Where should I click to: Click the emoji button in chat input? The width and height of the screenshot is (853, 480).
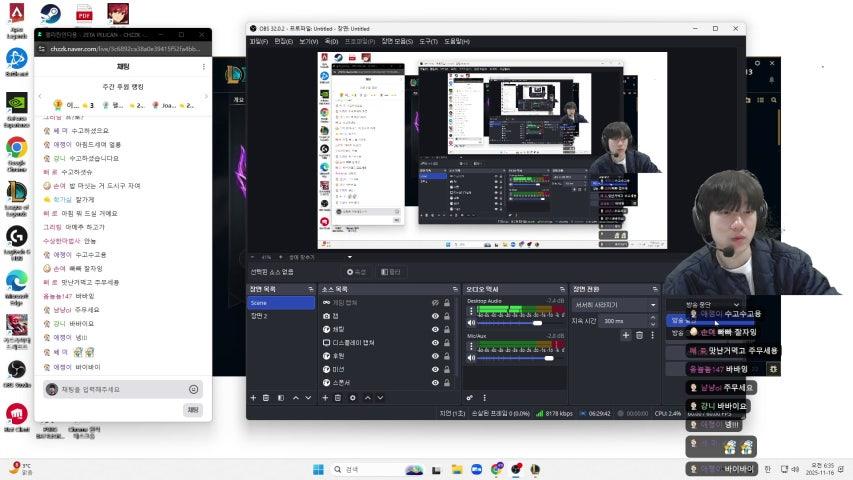193,389
